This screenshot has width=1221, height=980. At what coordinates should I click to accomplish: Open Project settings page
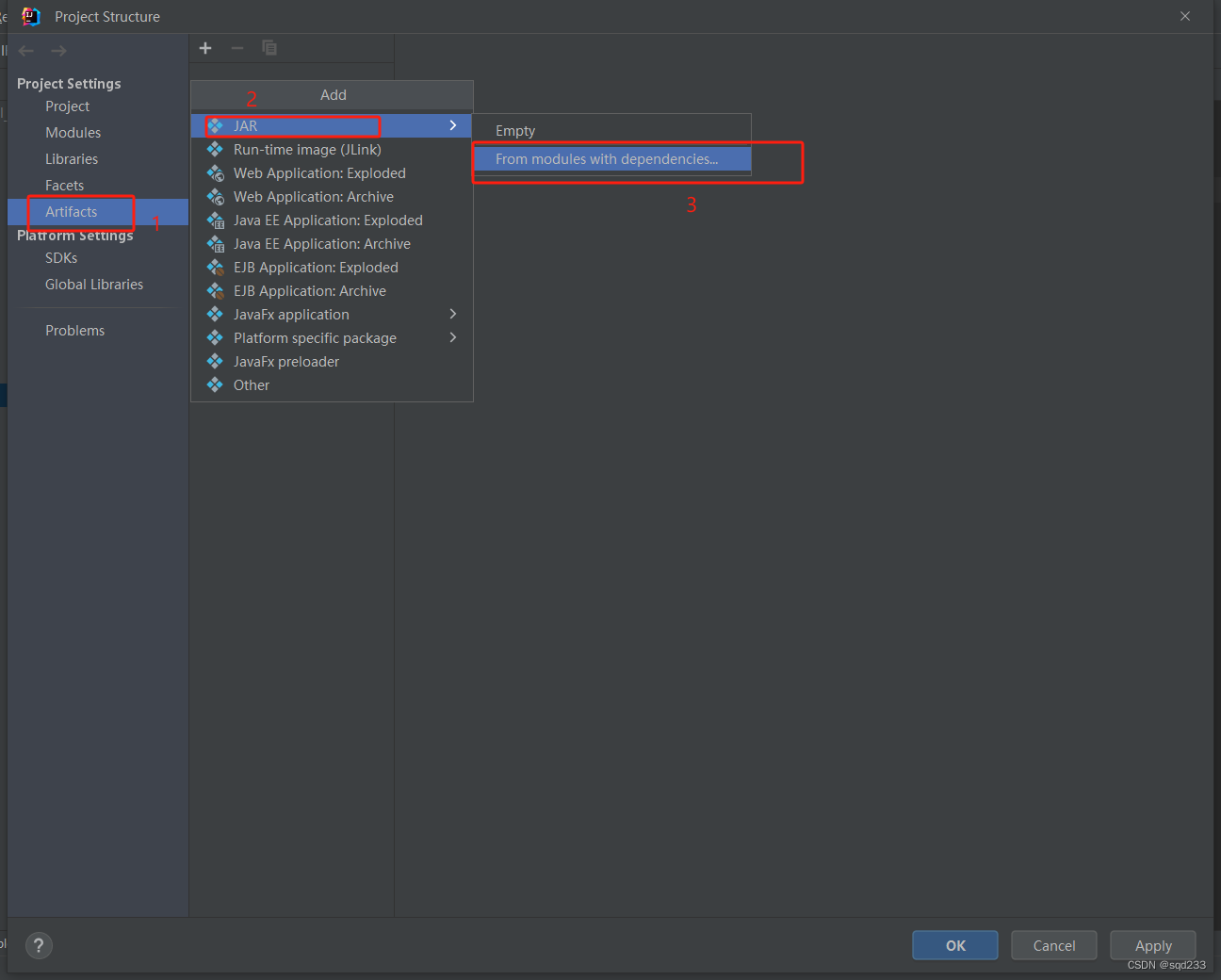click(98, 106)
